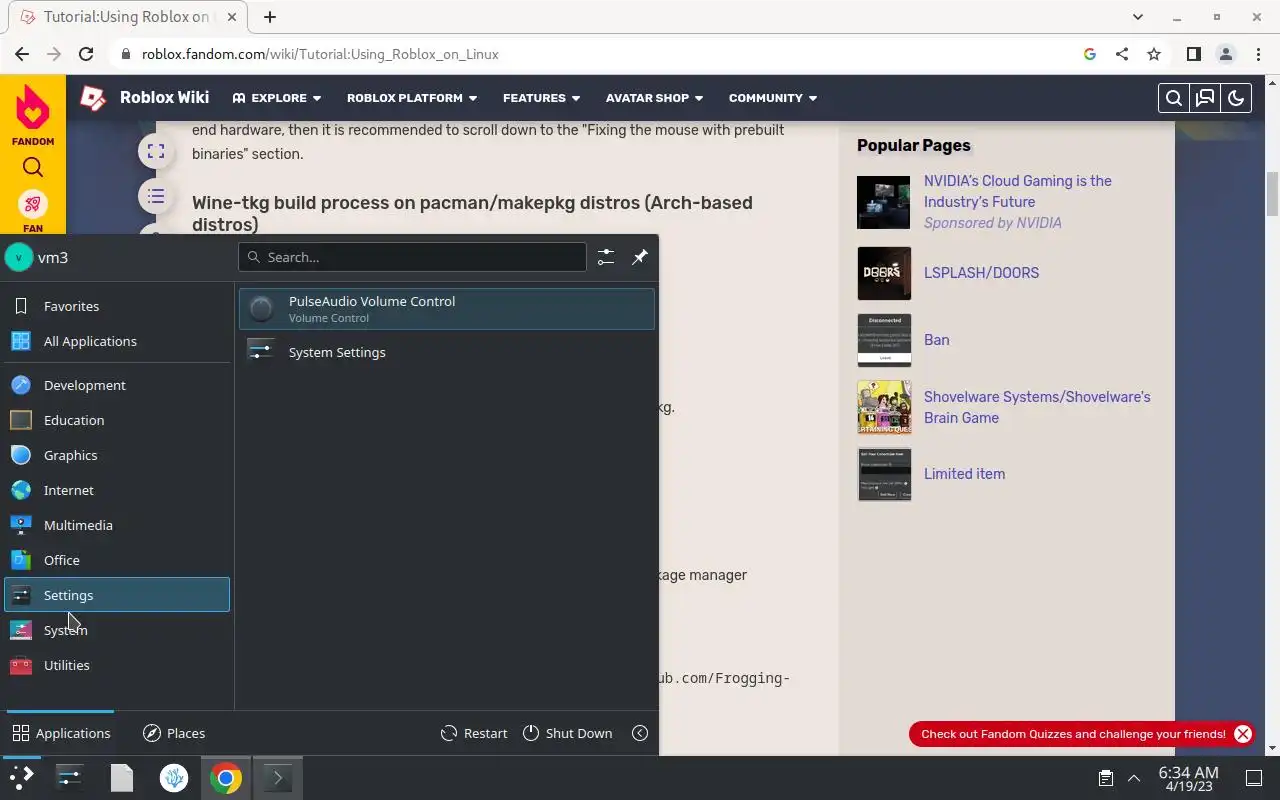Open NVIDIA's Cloud Gaming link
The width and height of the screenshot is (1280, 800).
[1017, 191]
